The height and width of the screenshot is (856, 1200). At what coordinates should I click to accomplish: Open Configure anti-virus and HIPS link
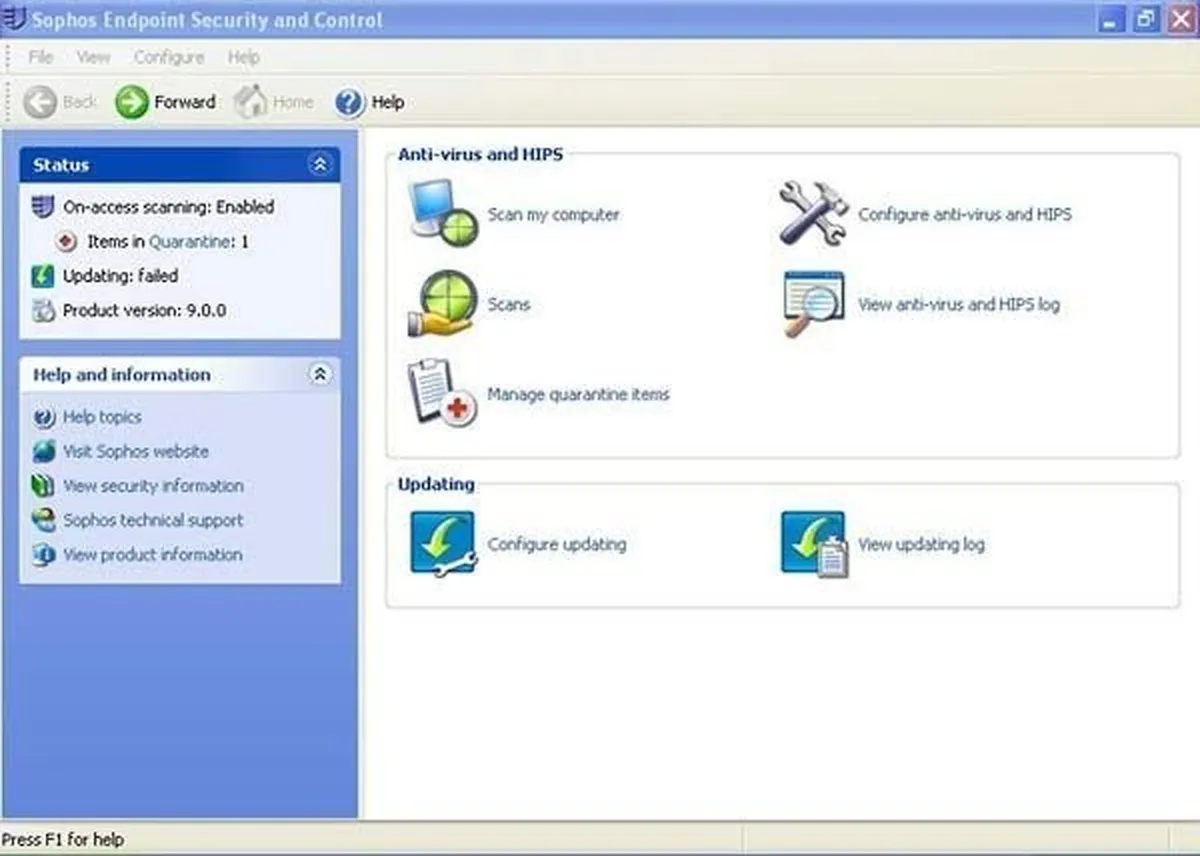pyautogui.click(x=965, y=214)
